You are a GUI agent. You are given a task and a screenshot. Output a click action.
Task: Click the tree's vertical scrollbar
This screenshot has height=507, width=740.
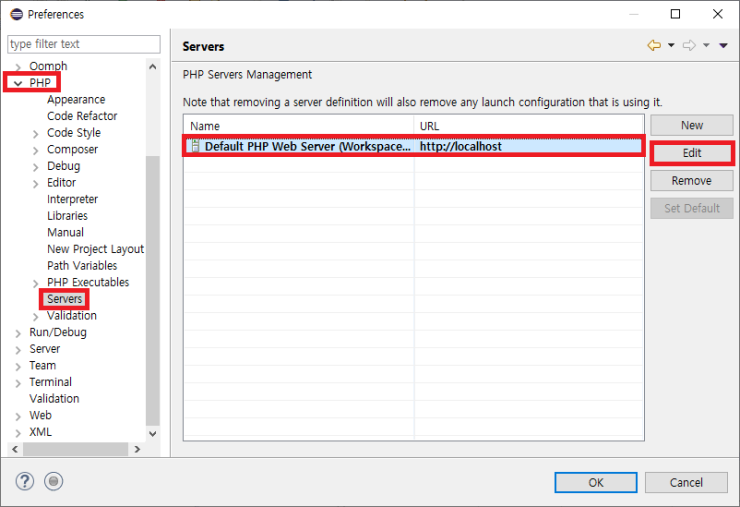pyautogui.click(x=152, y=250)
